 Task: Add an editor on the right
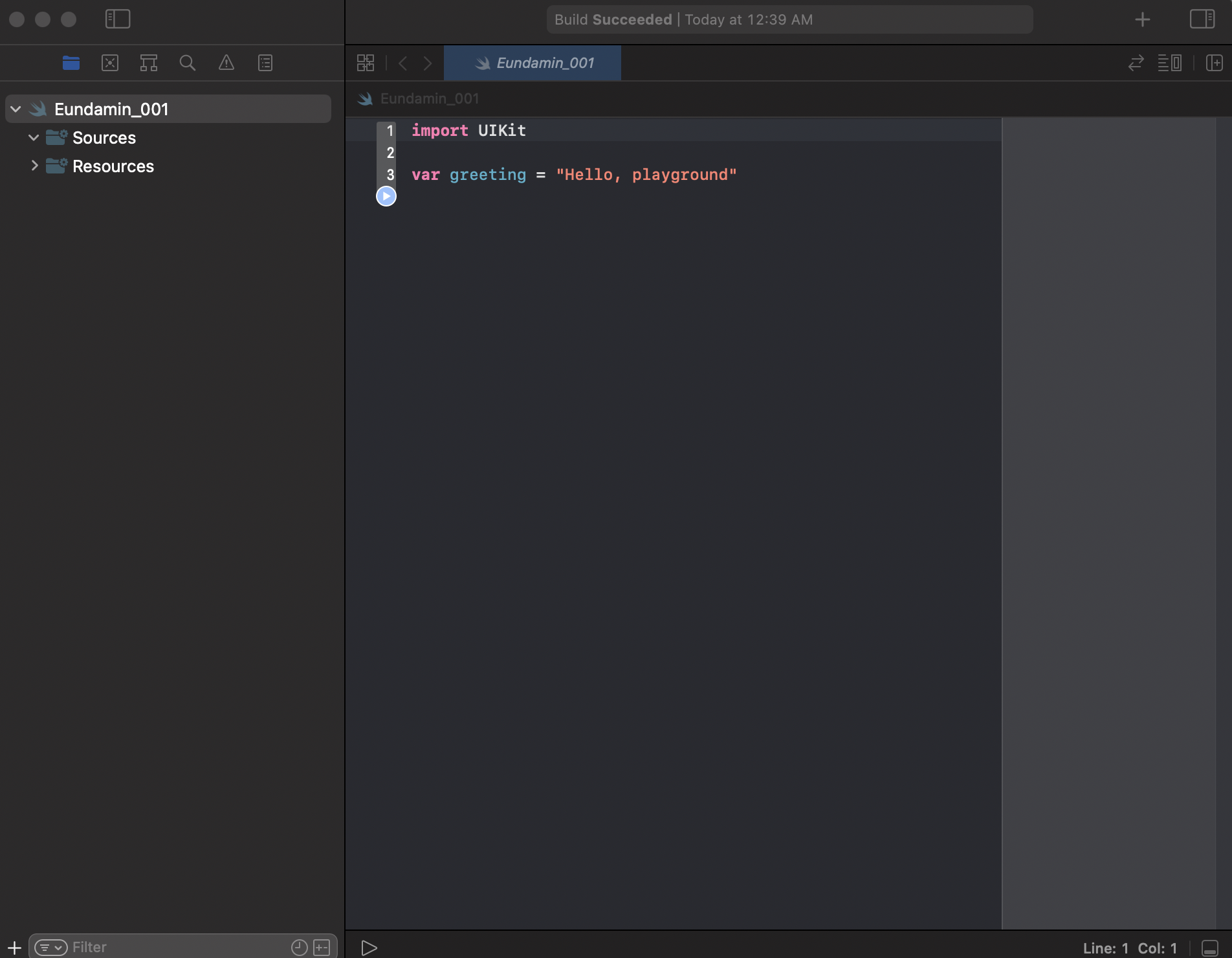pos(1215,63)
